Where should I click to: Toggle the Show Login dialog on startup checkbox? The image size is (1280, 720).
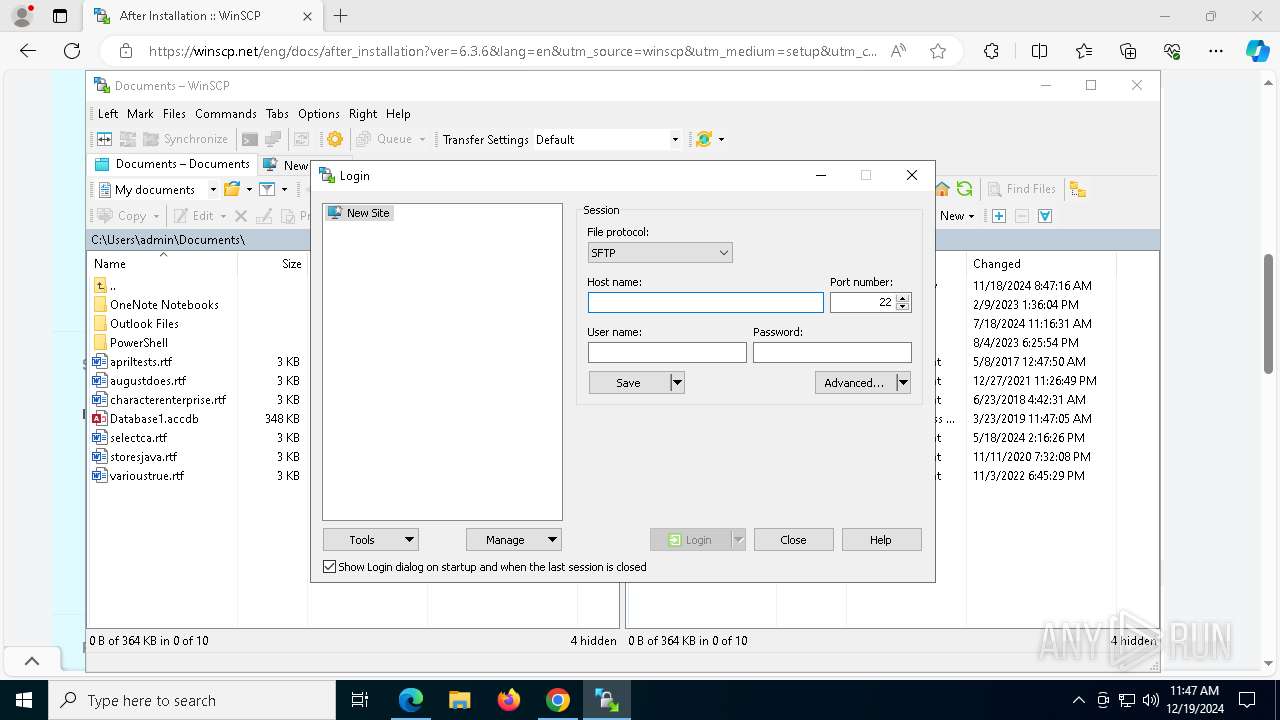point(329,567)
